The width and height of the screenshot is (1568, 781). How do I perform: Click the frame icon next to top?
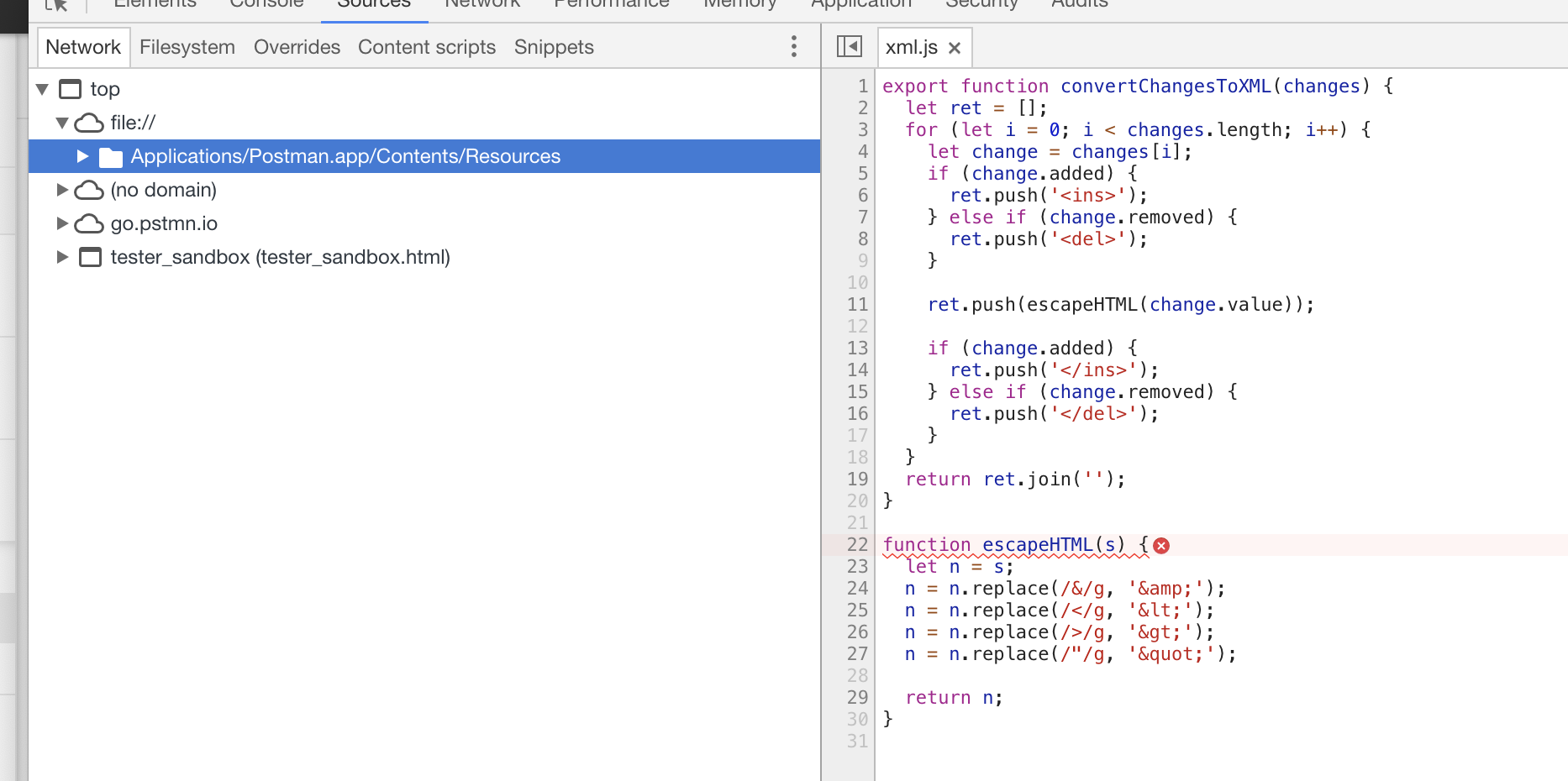click(x=71, y=89)
